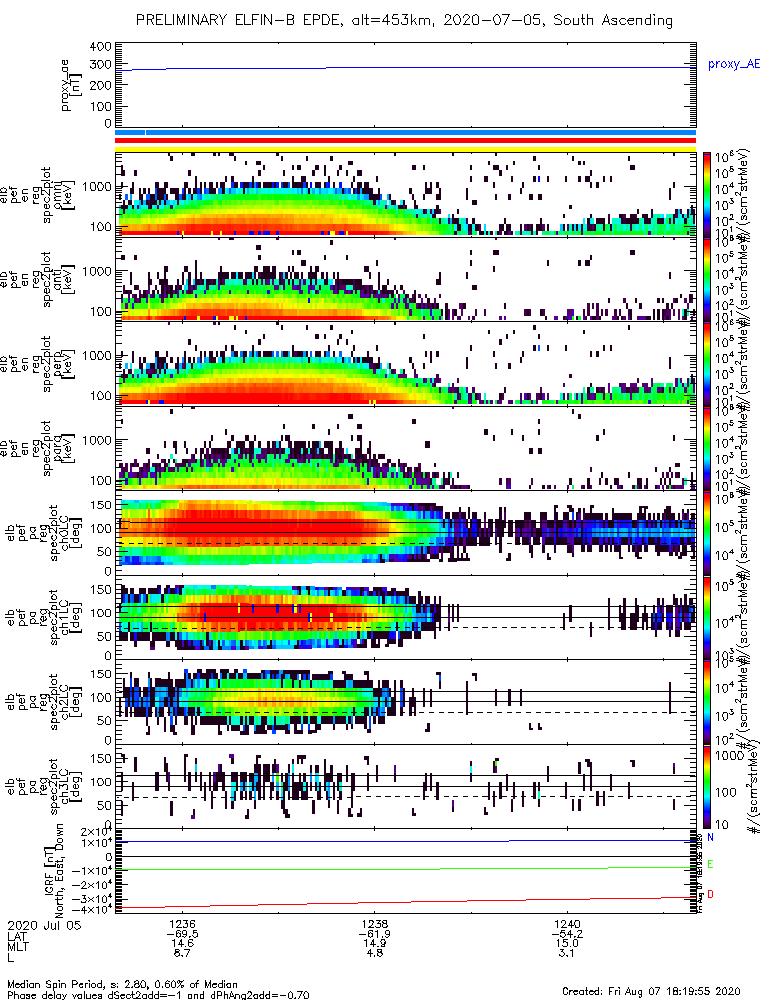775x1000 pixels.
Task: Click the omni energy spectrogram panel
Action: [405, 195]
